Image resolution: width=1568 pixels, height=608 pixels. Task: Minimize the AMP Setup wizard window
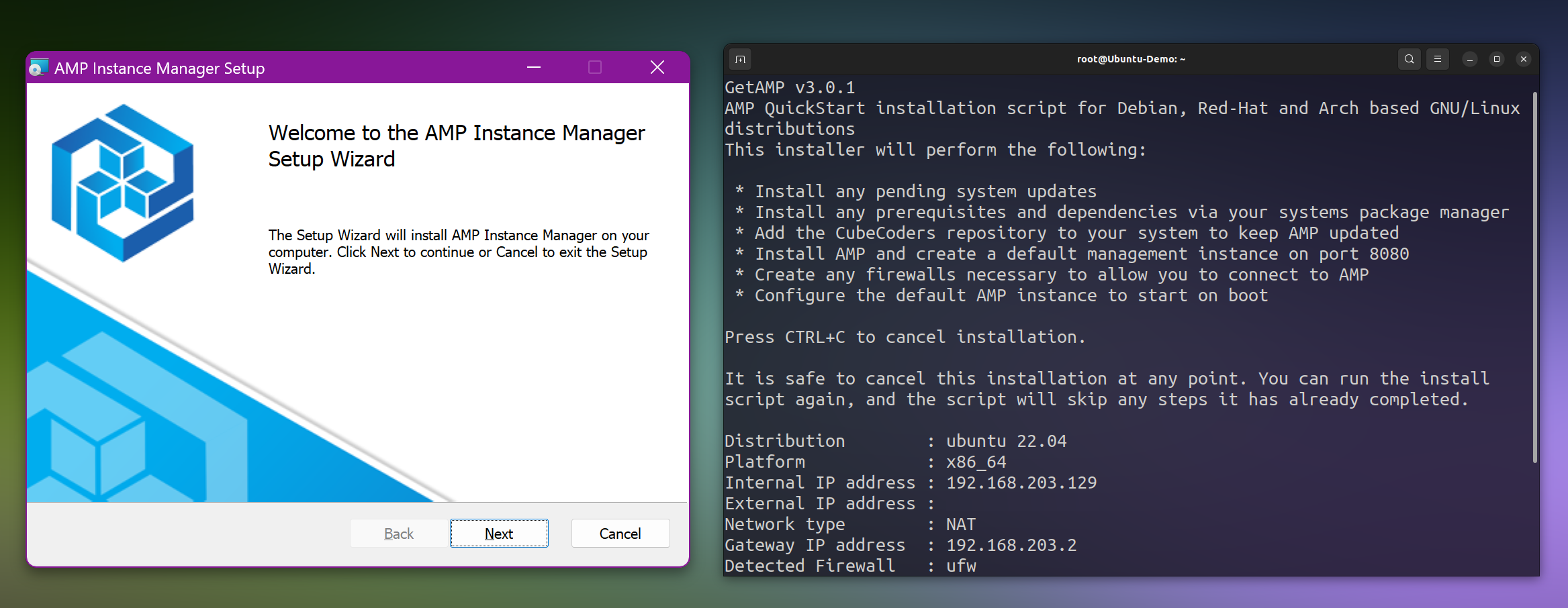(533, 67)
